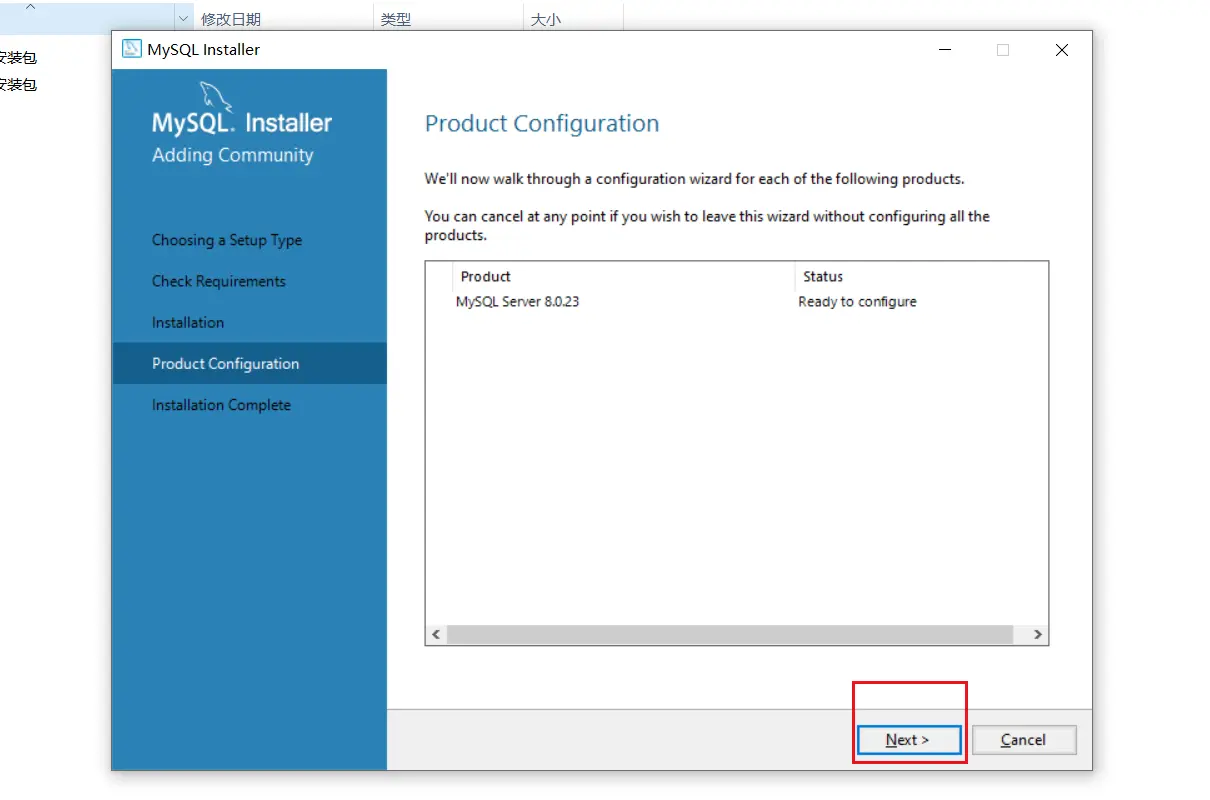Select the Check Requirements step
The height and width of the screenshot is (800, 1210).
219,281
